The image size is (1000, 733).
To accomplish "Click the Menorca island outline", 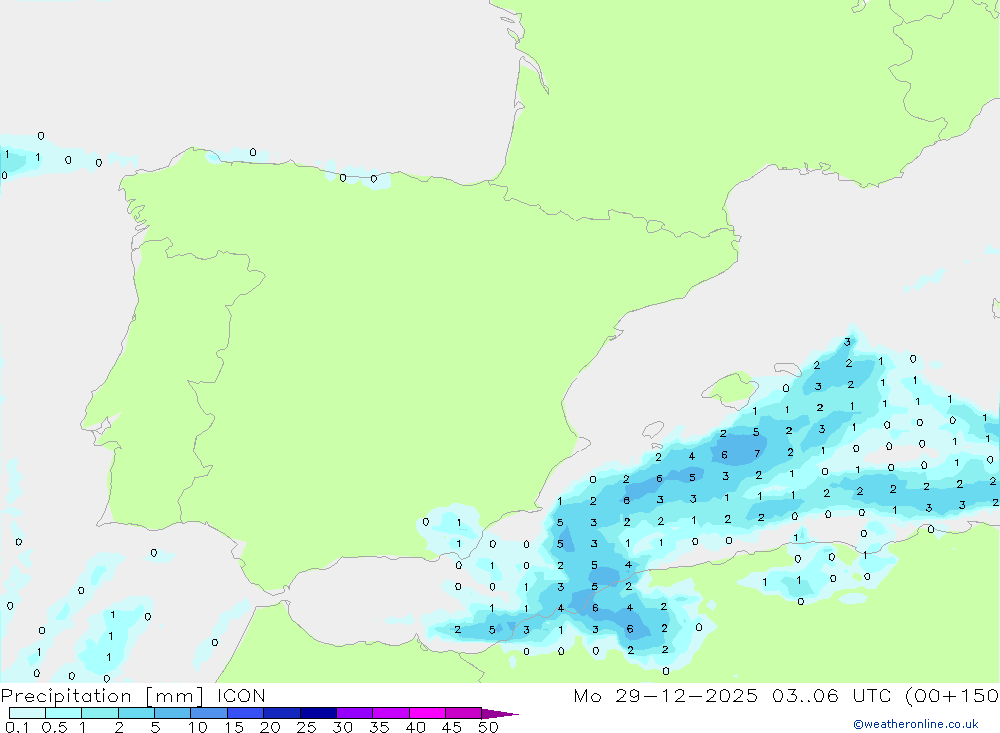I will (x=788, y=369).
